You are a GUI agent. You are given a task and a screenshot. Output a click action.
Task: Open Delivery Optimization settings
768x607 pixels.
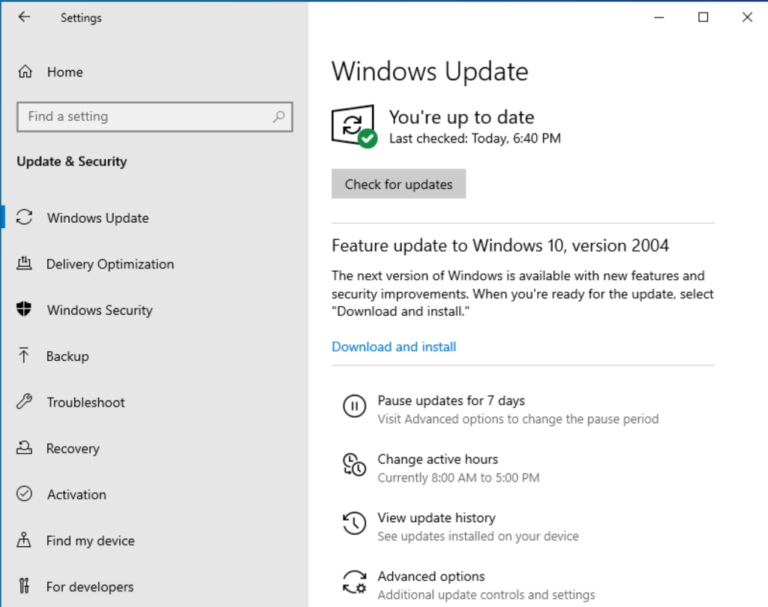tap(110, 264)
